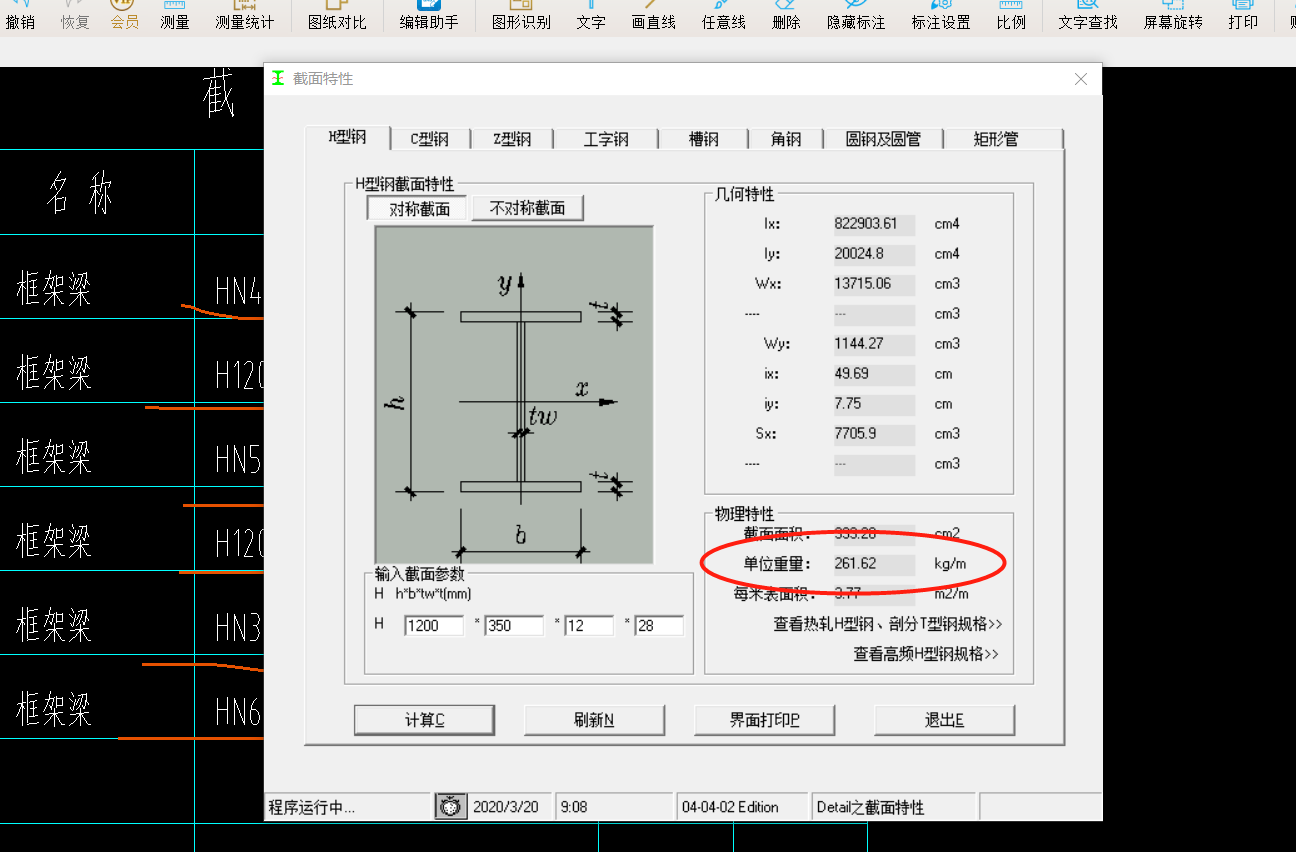Image resolution: width=1296 pixels, height=852 pixels.
Task: Open 测量统计 measurement statistics
Action: coord(245,16)
